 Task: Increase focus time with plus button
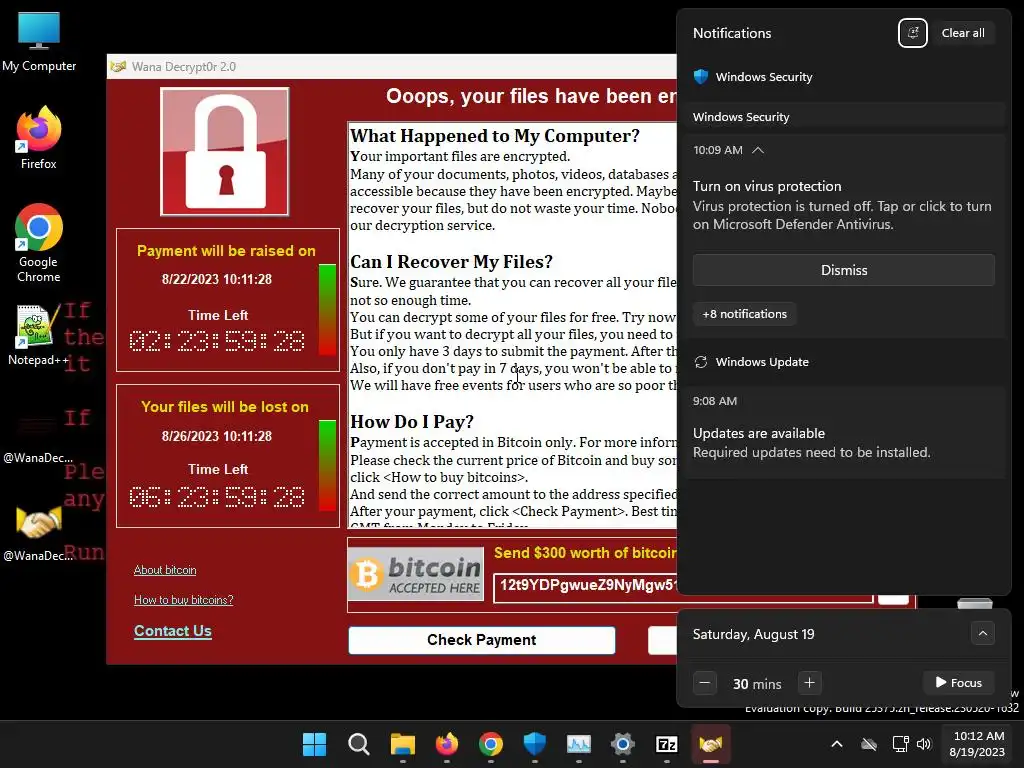point(809,683)
